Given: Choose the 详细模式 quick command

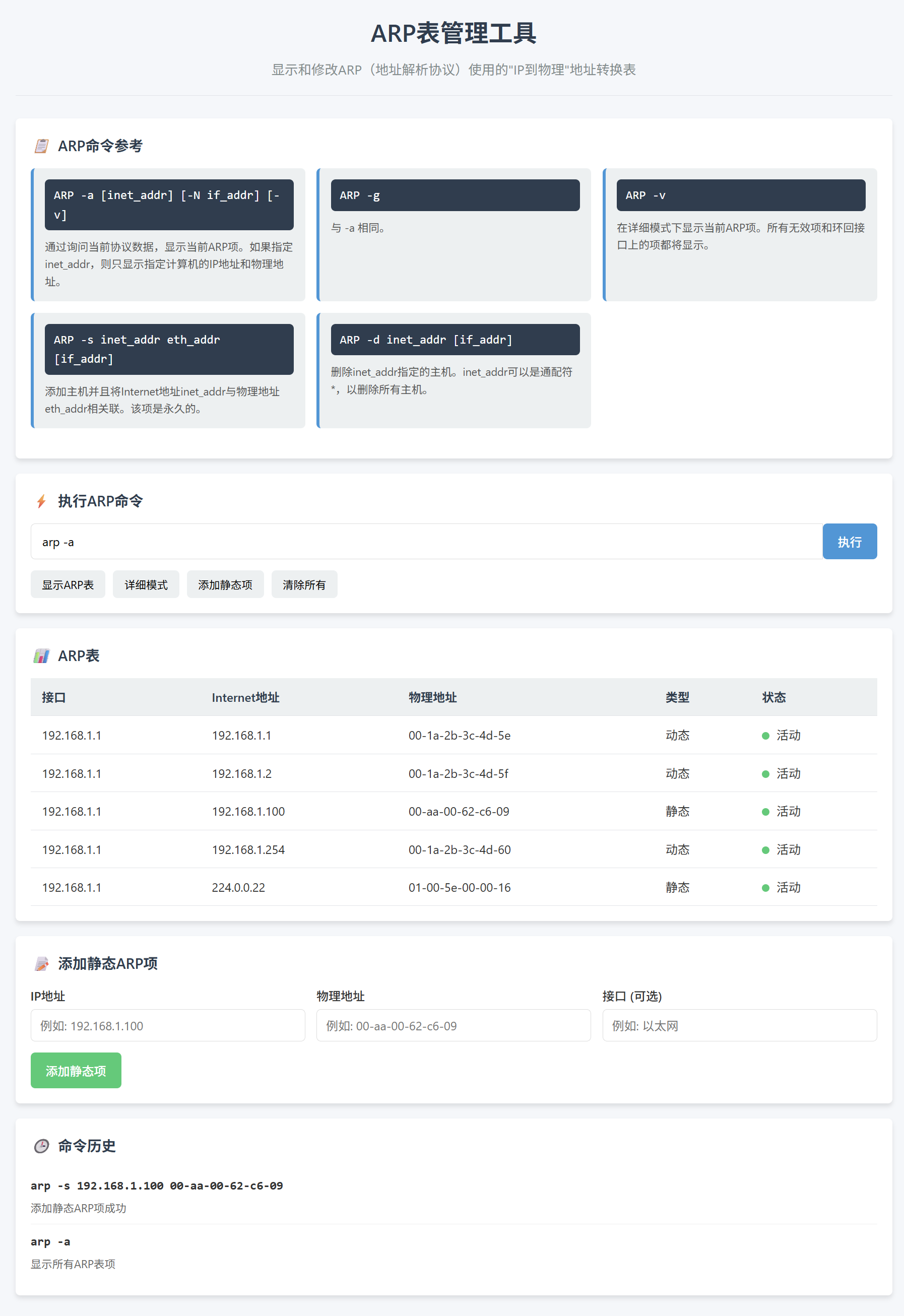Looking at the screenshot, I should coord(146,584).
